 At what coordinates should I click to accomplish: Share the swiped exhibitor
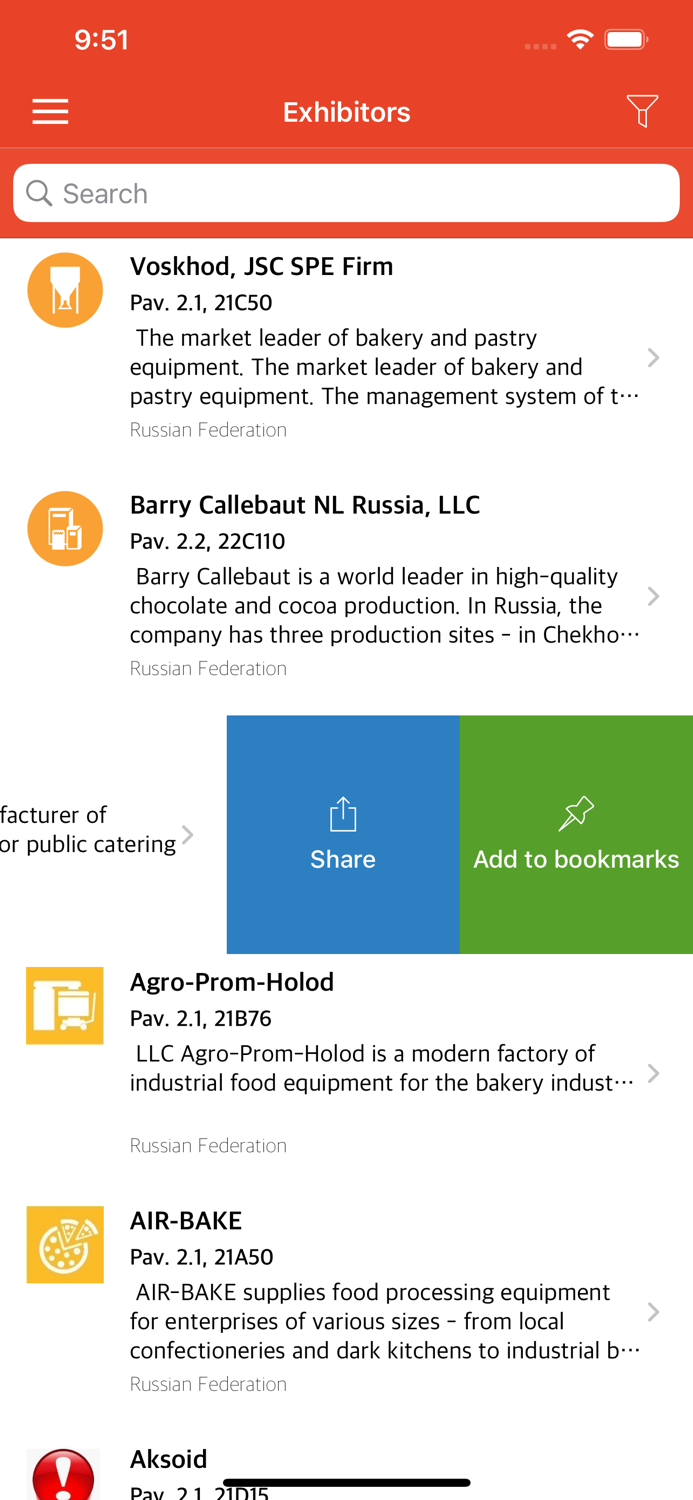(x=343, y=834)
